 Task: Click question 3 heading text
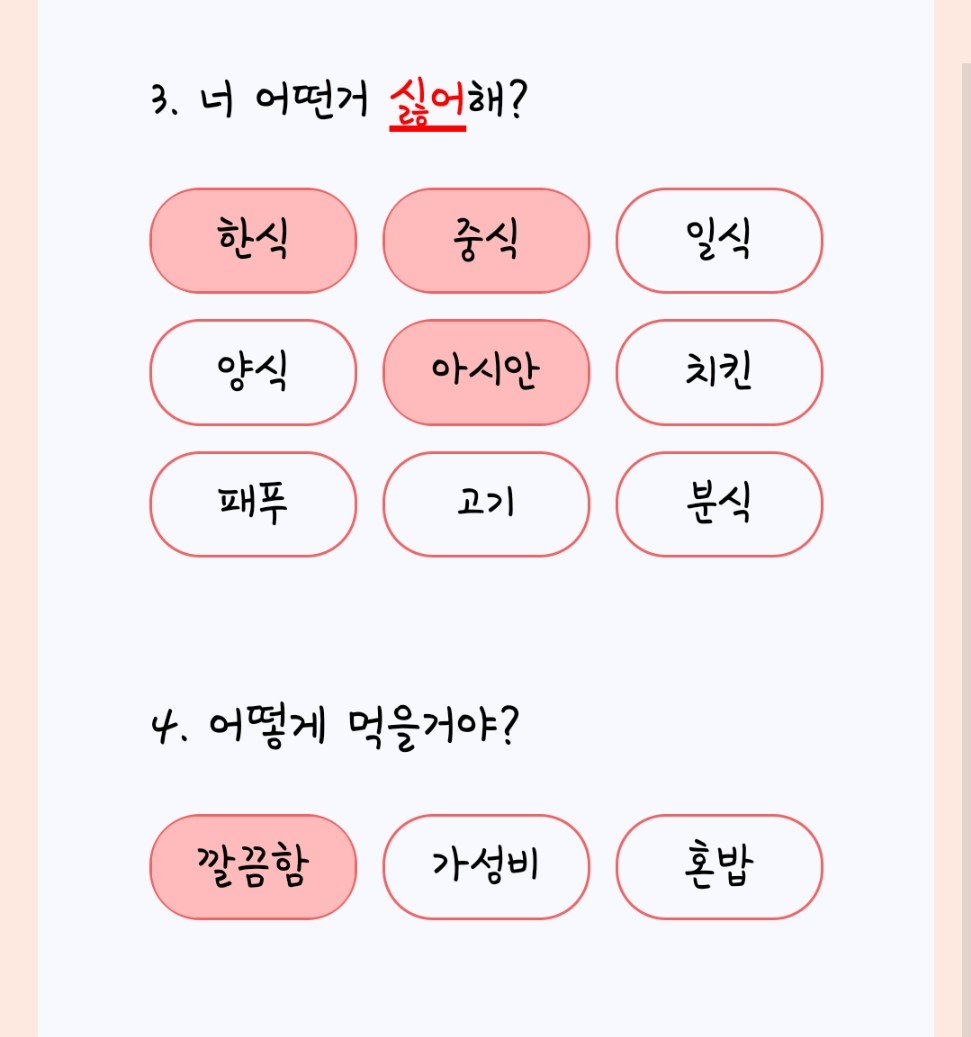pyautogui.click(x=339, y=103)
